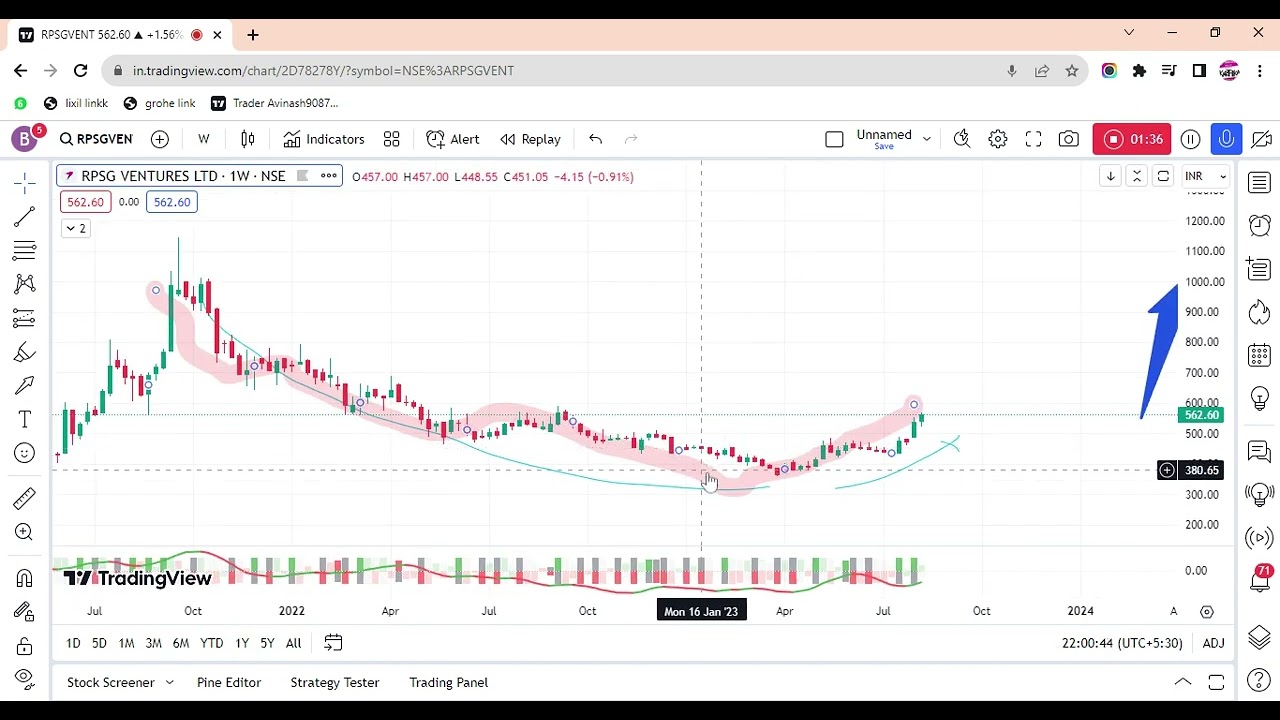This screenshot has height=720, width=1280.
Task: Select the 1M time range
Action: 126,643
